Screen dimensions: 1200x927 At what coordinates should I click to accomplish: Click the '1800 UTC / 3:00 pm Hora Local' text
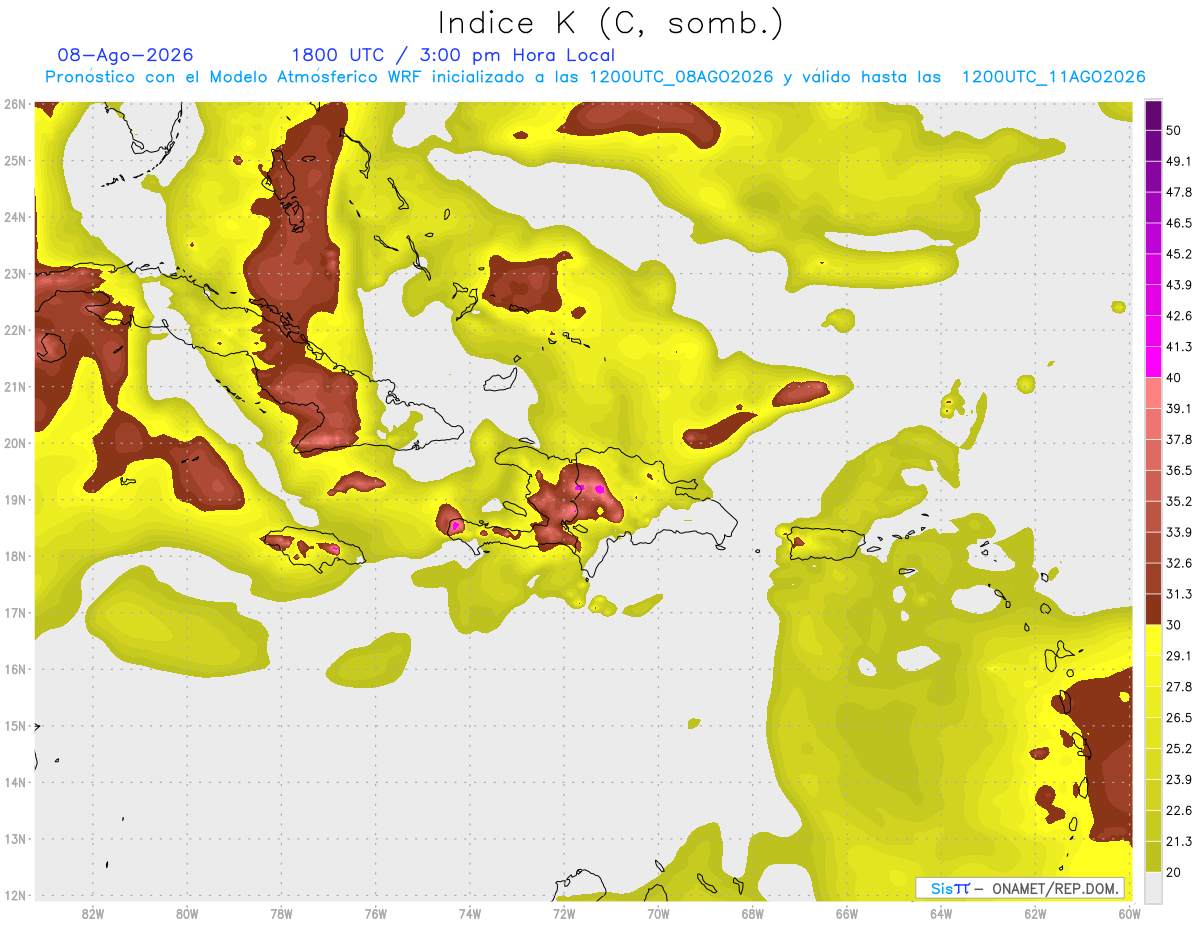(x=453, y=55)
